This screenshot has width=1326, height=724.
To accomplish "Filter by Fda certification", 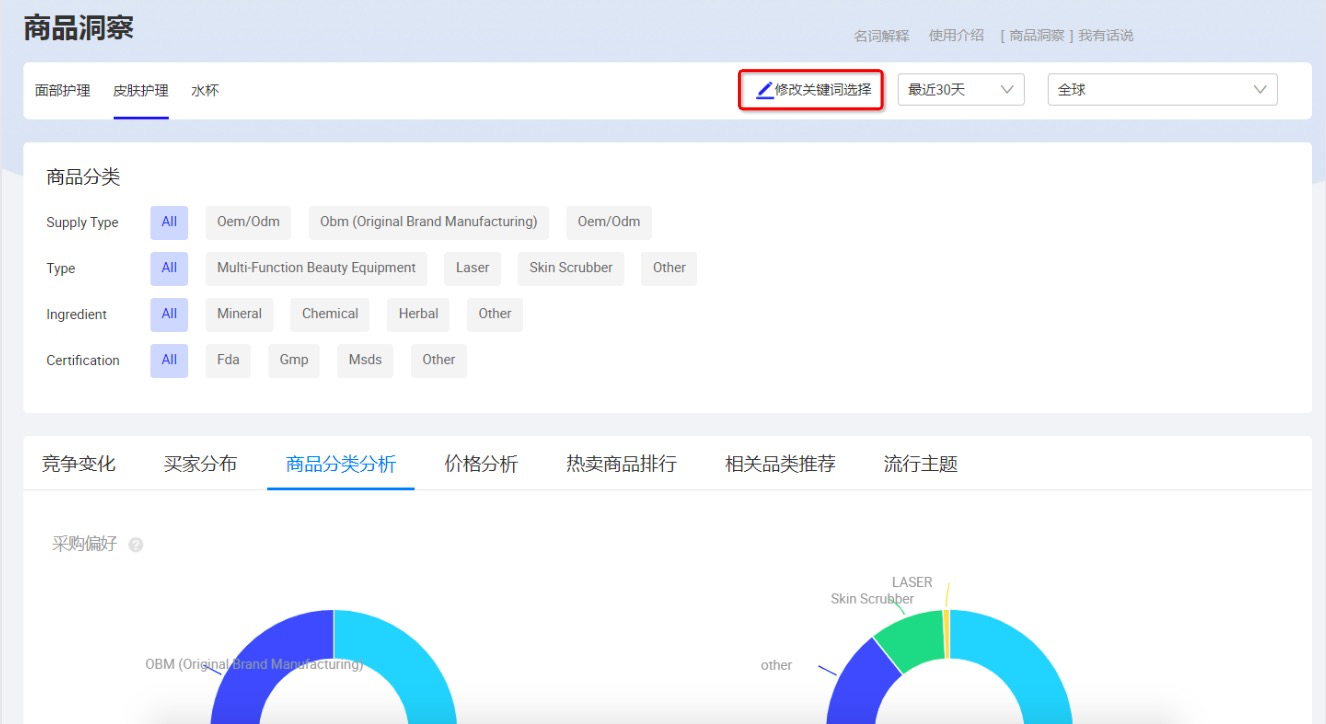I will 228,360.
